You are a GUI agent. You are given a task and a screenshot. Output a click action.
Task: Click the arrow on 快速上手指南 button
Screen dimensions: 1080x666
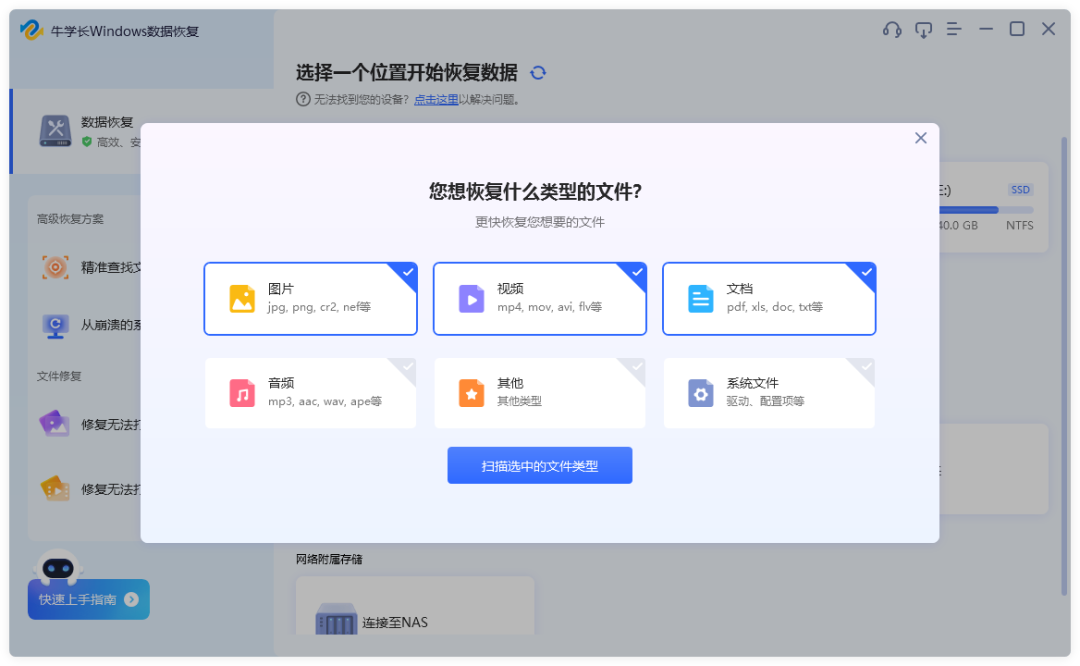(x=132, y=599)
